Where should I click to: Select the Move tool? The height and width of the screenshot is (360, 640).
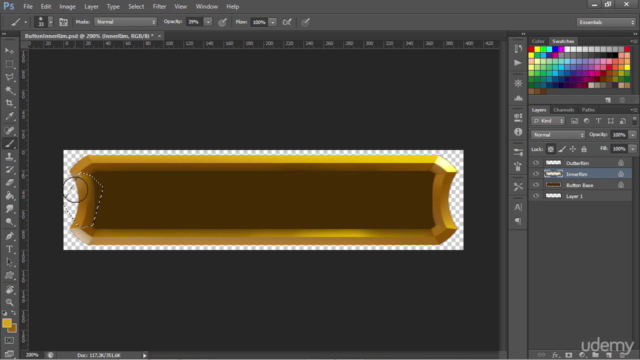point(9,51)
